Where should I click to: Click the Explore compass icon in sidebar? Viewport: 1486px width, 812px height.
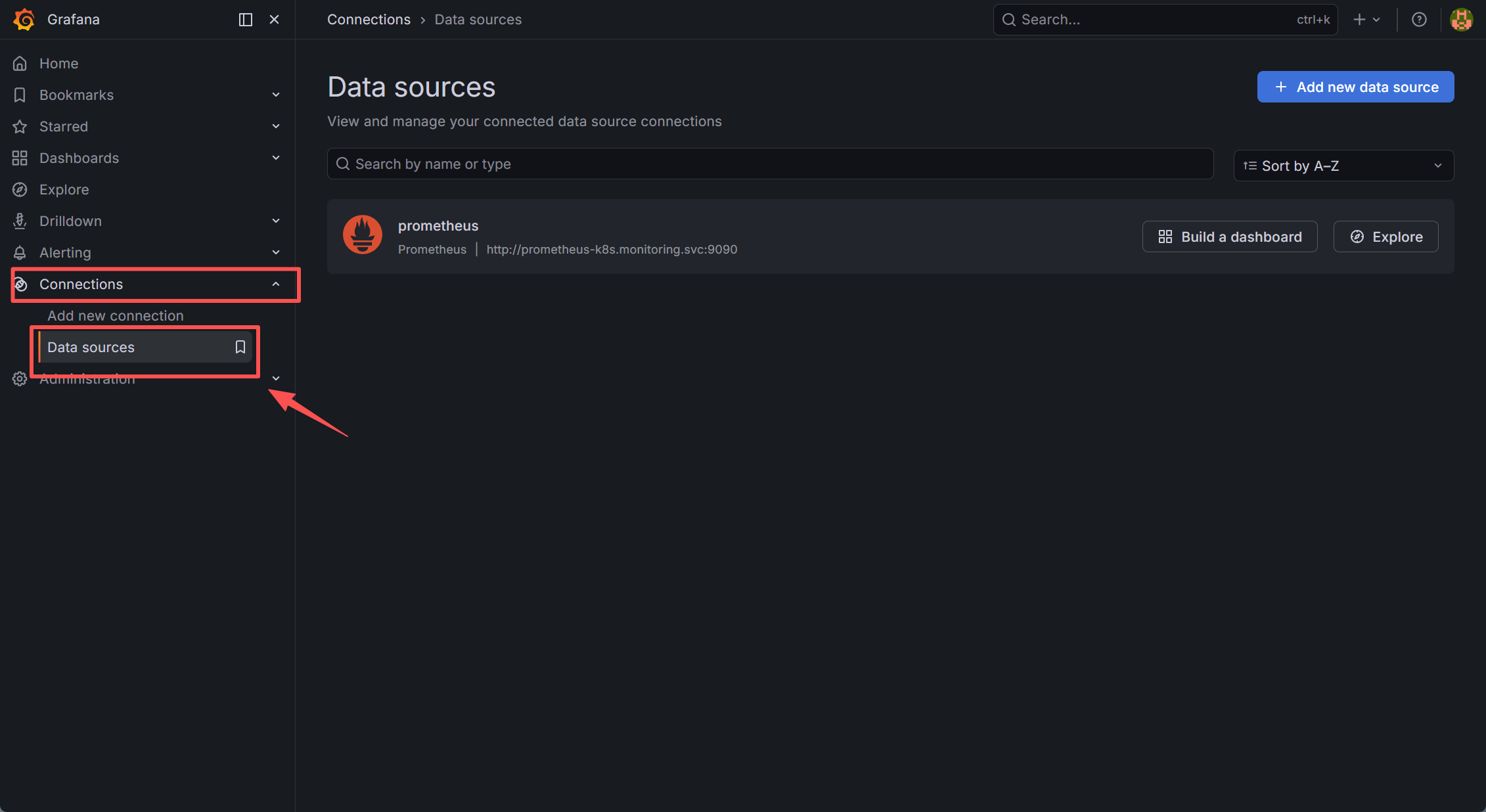[x=20, y=190]
